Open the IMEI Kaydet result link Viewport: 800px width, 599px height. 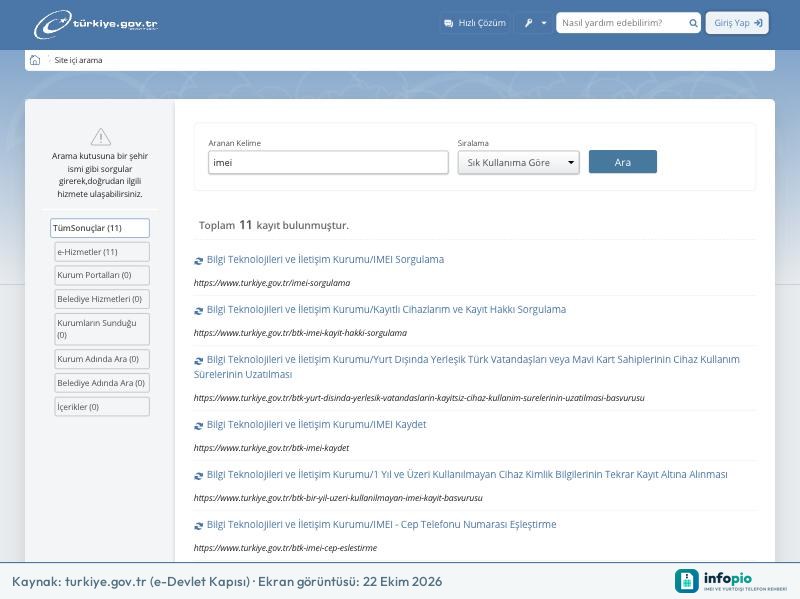[316, 425]
